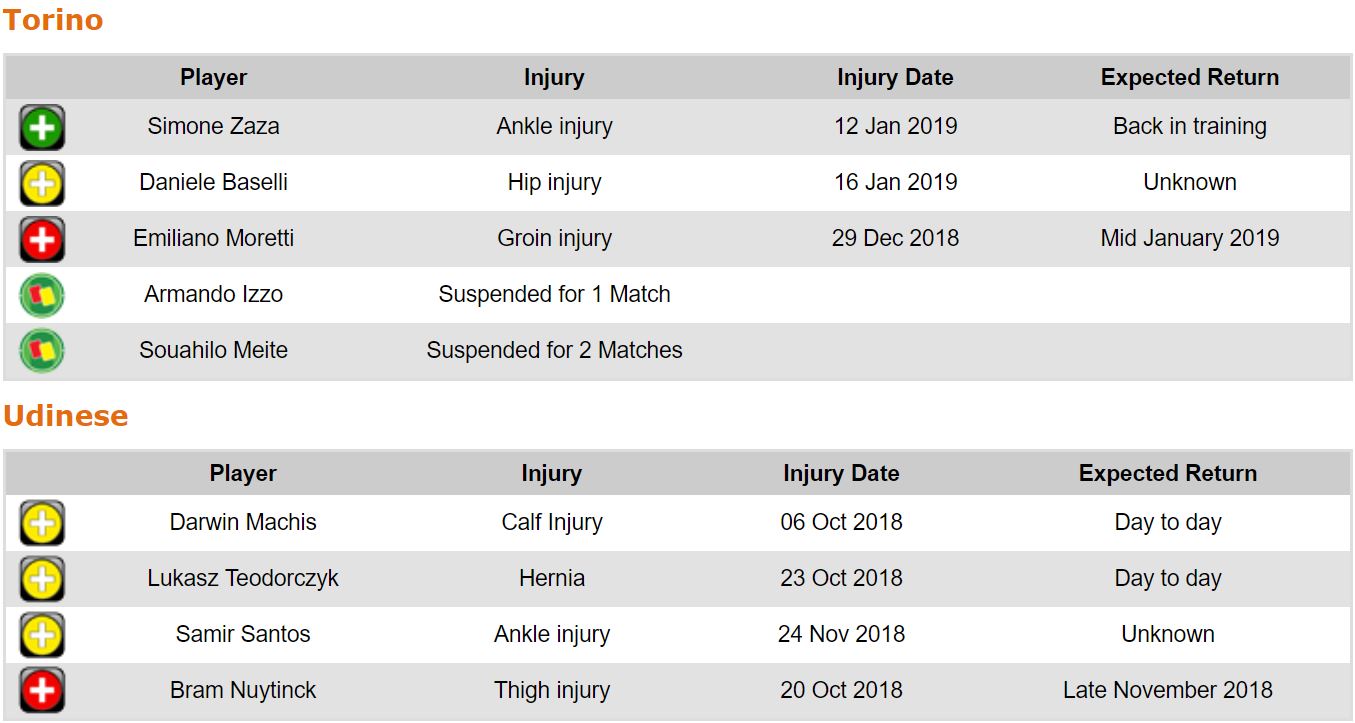Image resolution: width=1355 pixels, height=723 pixels.
Task: Select the Torino table's Player column header
Action: [x=213, y=78]
